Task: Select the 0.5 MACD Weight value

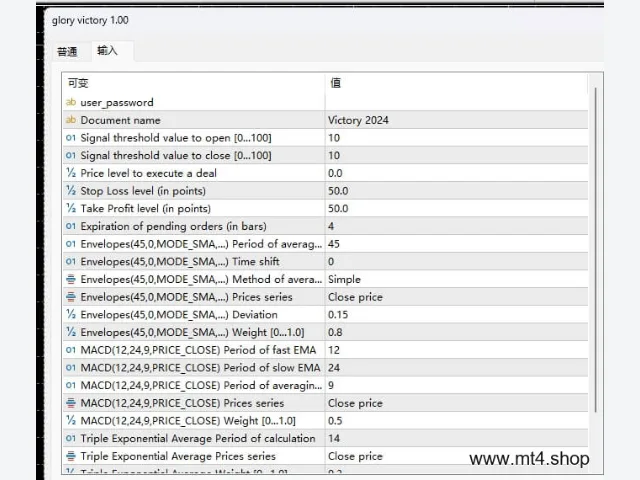Action: coord(335,421)
